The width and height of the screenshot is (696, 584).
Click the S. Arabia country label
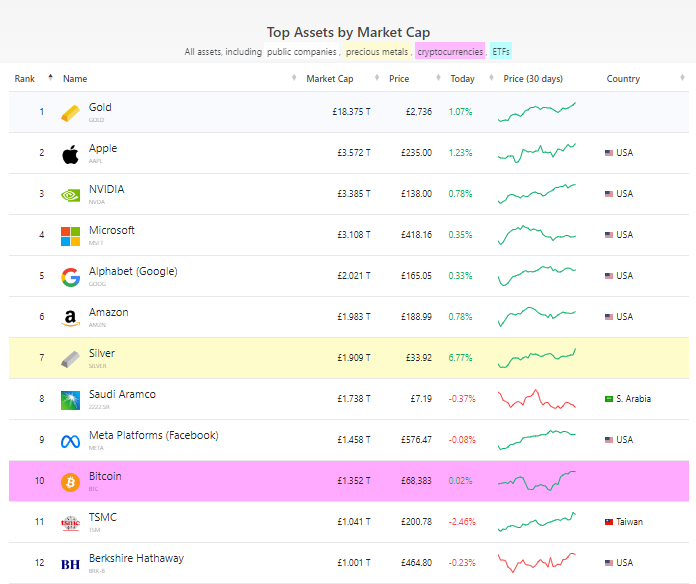click(633, 399)
